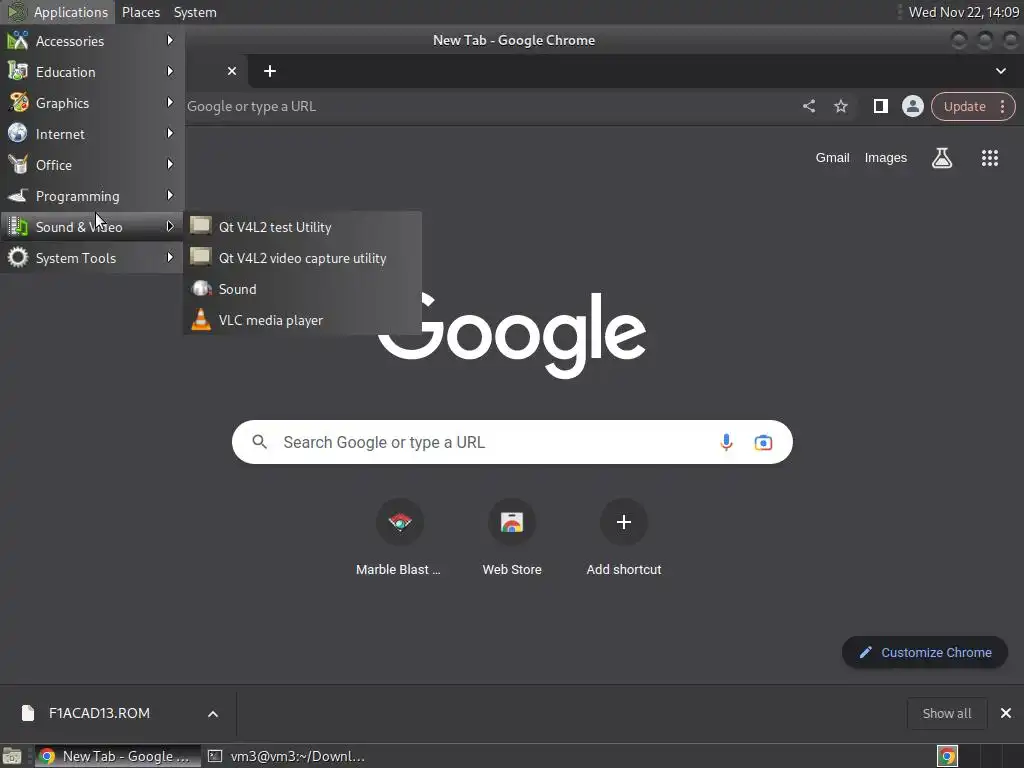This screenshot has height=768, width=1024.
Task: Click the VLC cone icon
Action: pyautogui.click(x=201, y=319)
